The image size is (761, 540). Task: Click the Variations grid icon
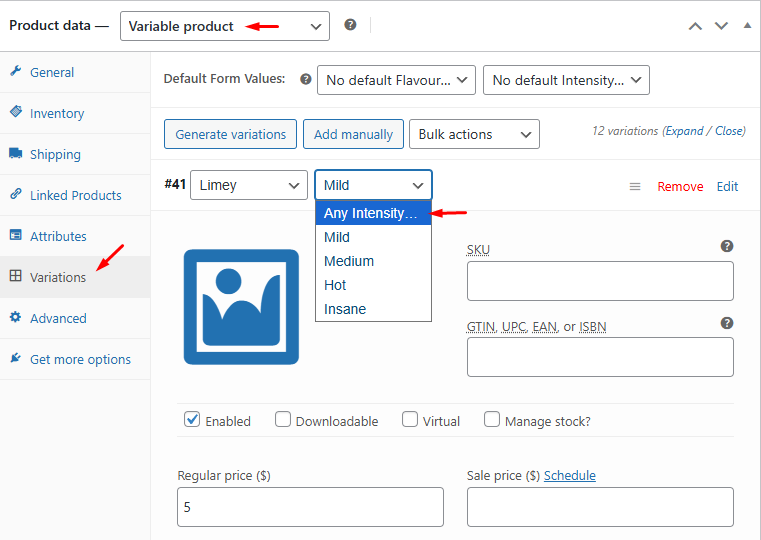16,276
